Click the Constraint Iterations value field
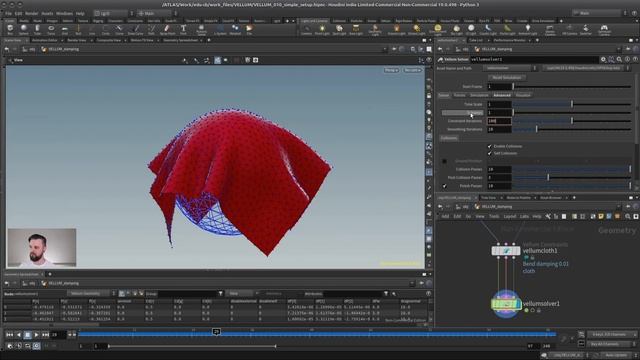 click(499, 121)
